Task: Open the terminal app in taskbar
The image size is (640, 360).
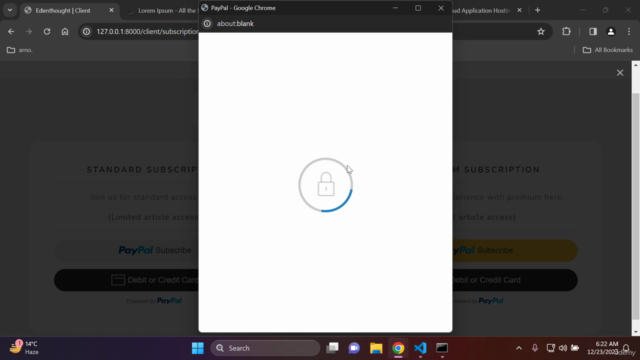Action: coord(442,348)
